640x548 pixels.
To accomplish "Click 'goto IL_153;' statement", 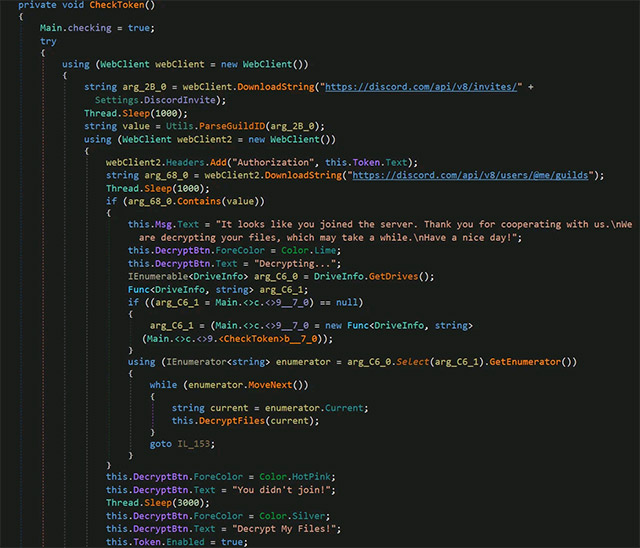I will click(182, 444).
